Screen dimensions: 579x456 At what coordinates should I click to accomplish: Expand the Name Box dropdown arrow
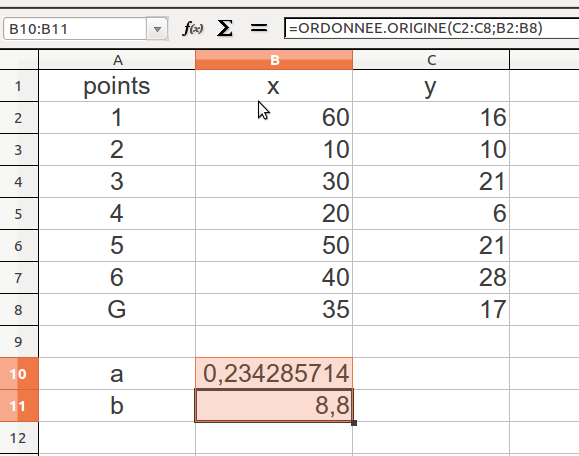[x=157, y=29]
